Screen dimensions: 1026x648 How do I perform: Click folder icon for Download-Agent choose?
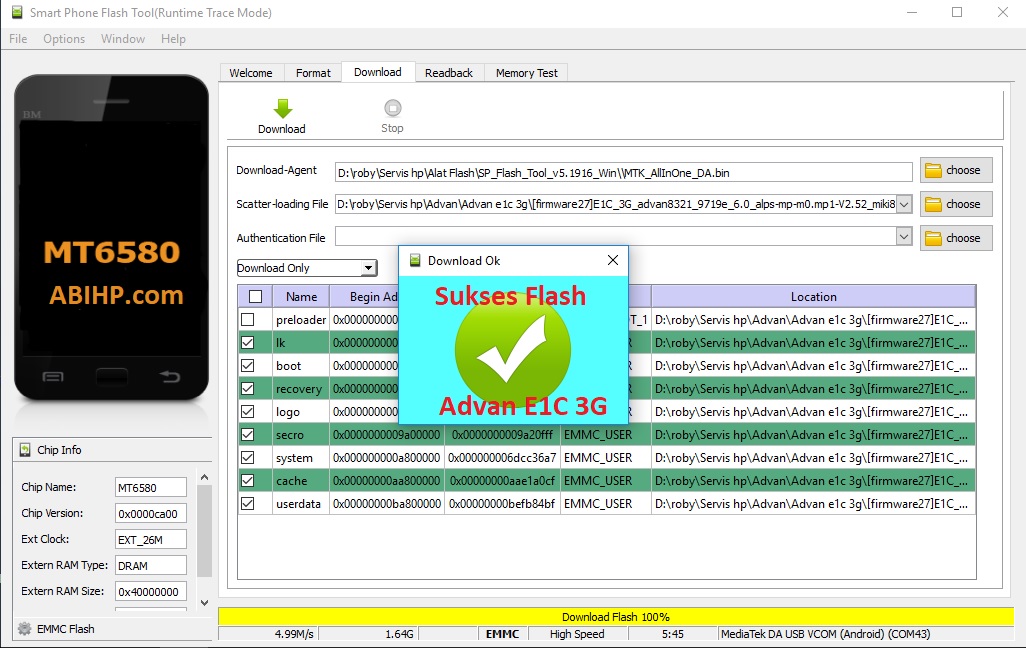pos(932,171)
